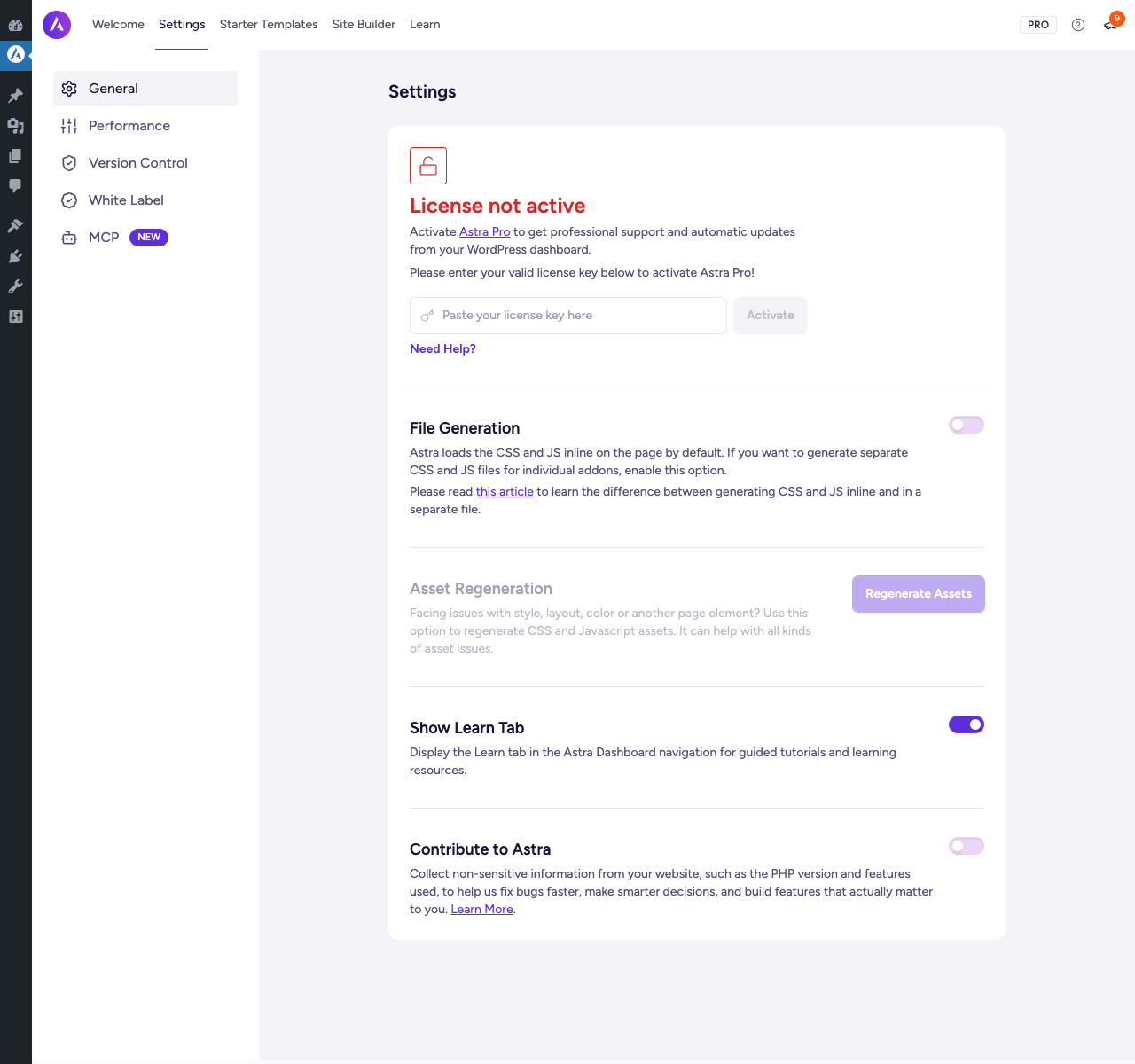Disable the Show Learn Tab toggle
The image size is (1135, 1064).
(967, 724)
